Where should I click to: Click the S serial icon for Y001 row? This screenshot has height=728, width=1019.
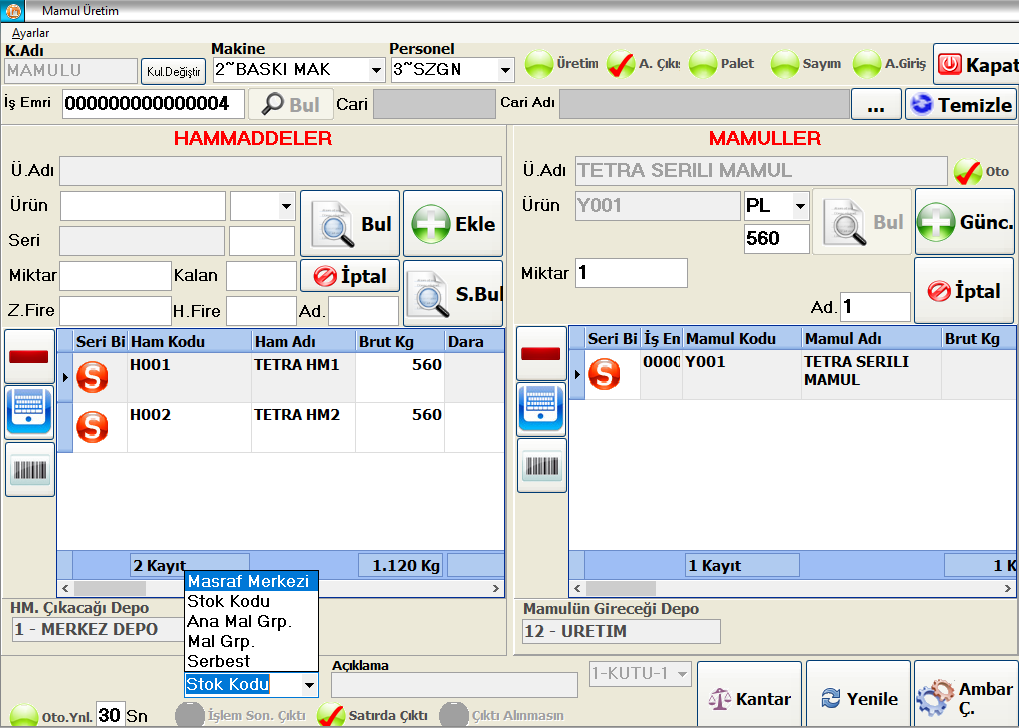click(604, 374)
